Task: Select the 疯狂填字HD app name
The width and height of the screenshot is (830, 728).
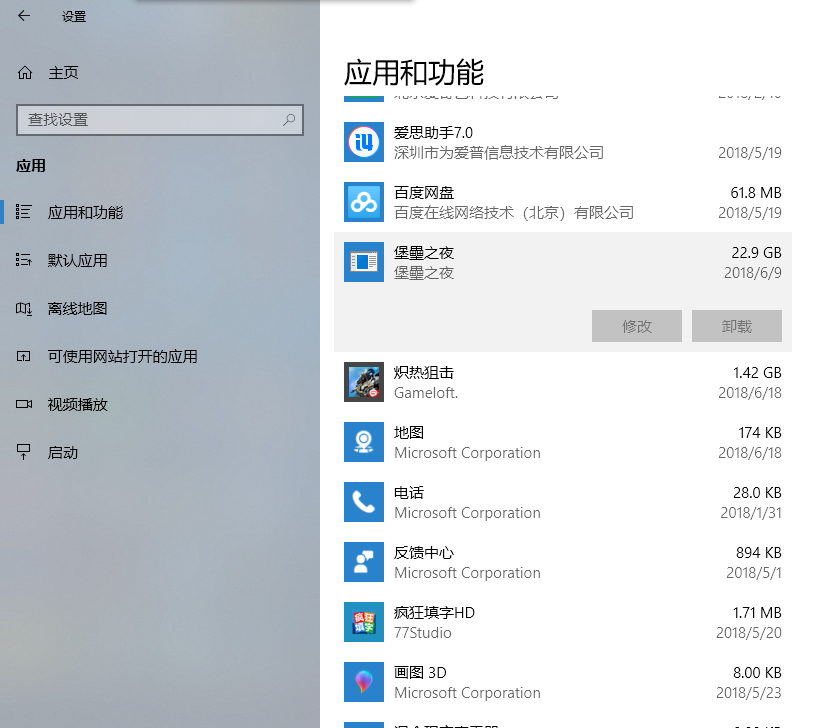Action: point(434,613)
